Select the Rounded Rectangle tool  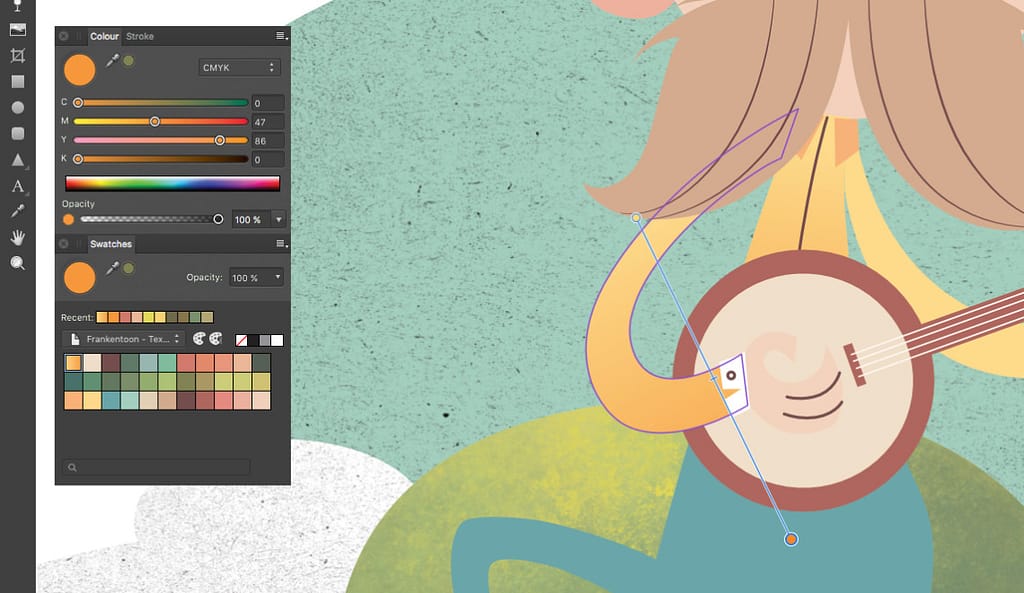pyautogui.click(x=16, y=133)
